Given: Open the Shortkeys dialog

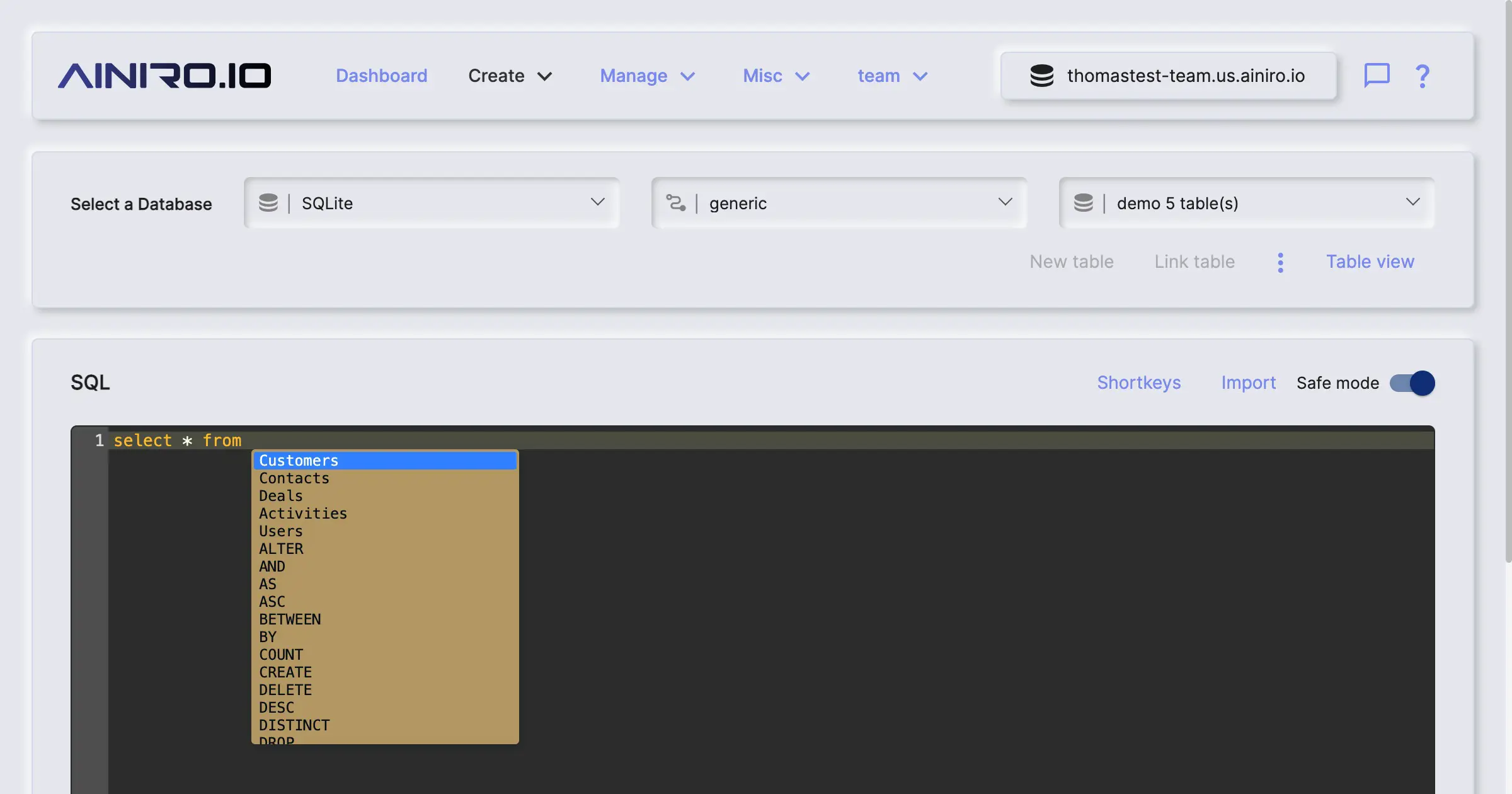Looking at the screenshot, I should (1139, 383).
